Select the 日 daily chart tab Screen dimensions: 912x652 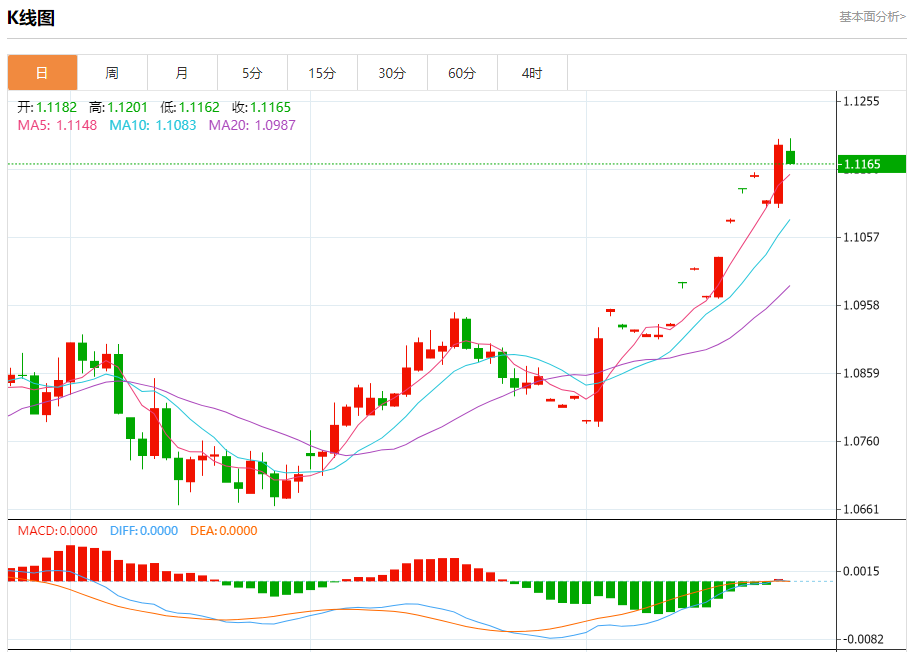click(x=42, y=73)
